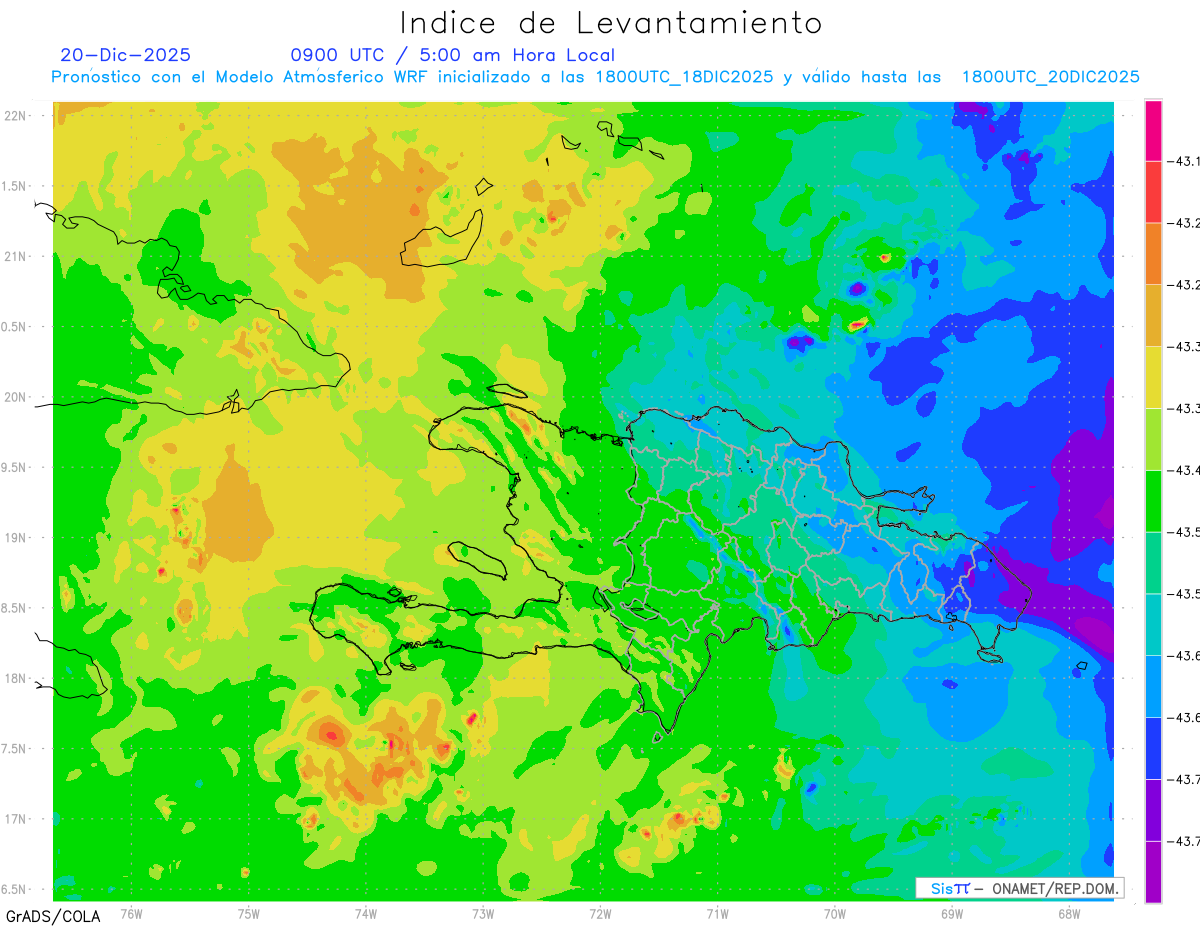Click the '1800UTC_18DIC2025' initialization timestamp

click(x=685, y=77)
